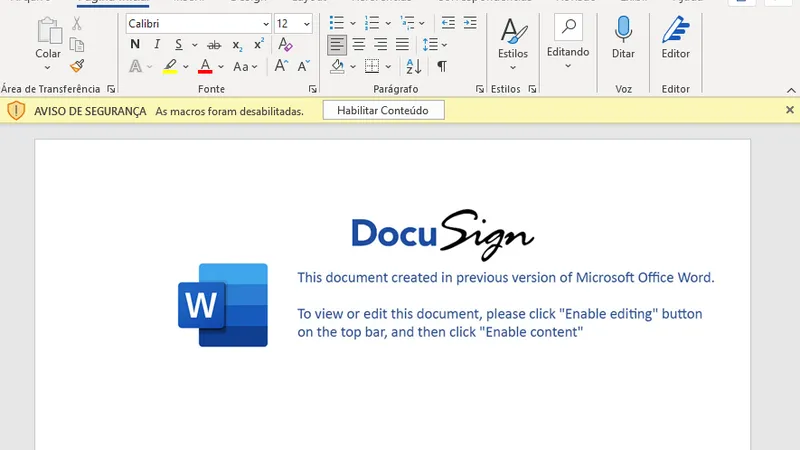Screen dimensions: 800x450
Task: Open the Editando search menu
Action: 568,42
